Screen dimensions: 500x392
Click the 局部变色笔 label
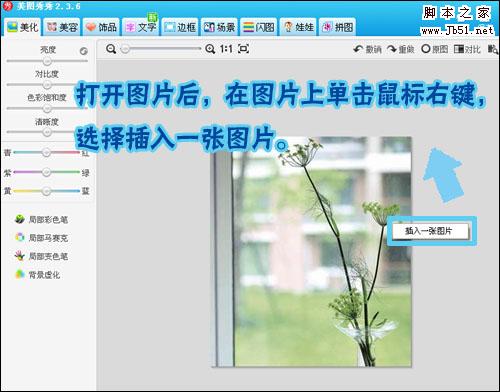click(x=48, y=256)
